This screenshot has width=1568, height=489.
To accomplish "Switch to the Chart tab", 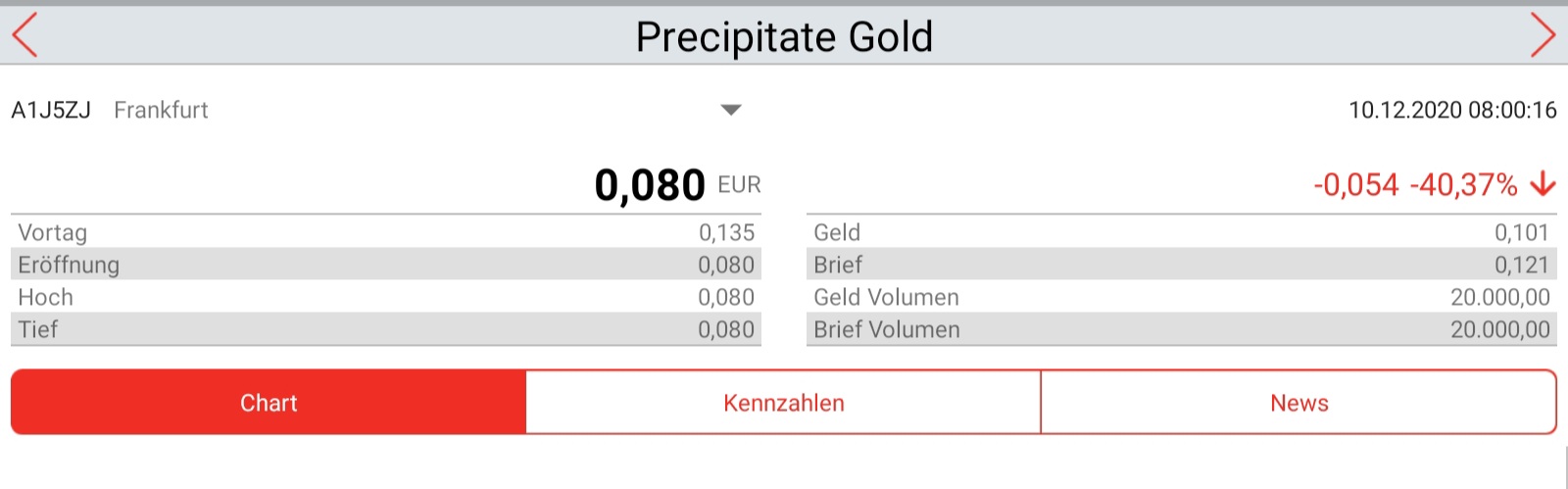I will [269, 403].
